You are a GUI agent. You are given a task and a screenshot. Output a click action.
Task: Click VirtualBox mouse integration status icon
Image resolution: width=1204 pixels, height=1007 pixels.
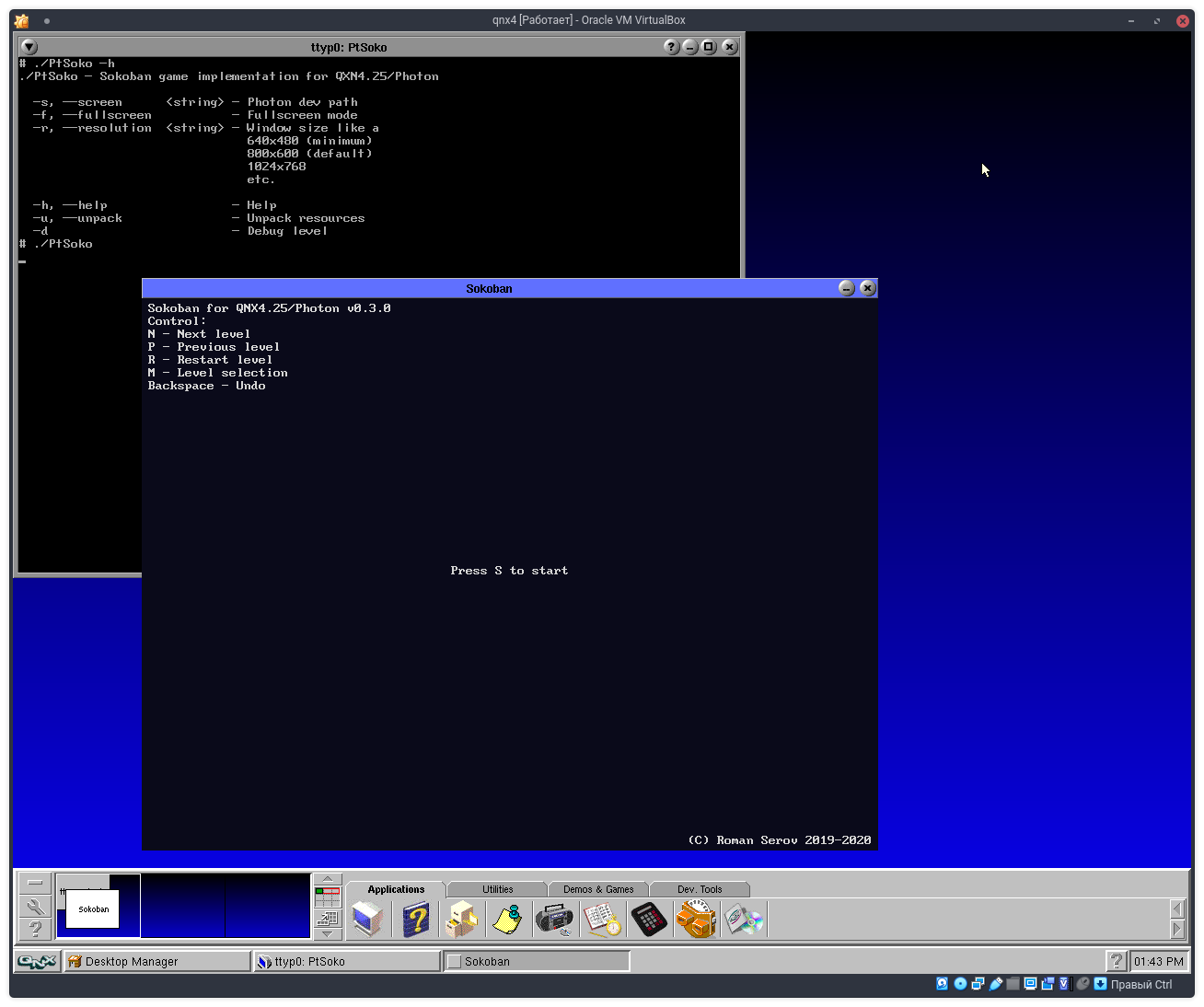(x=1082, y=984)
